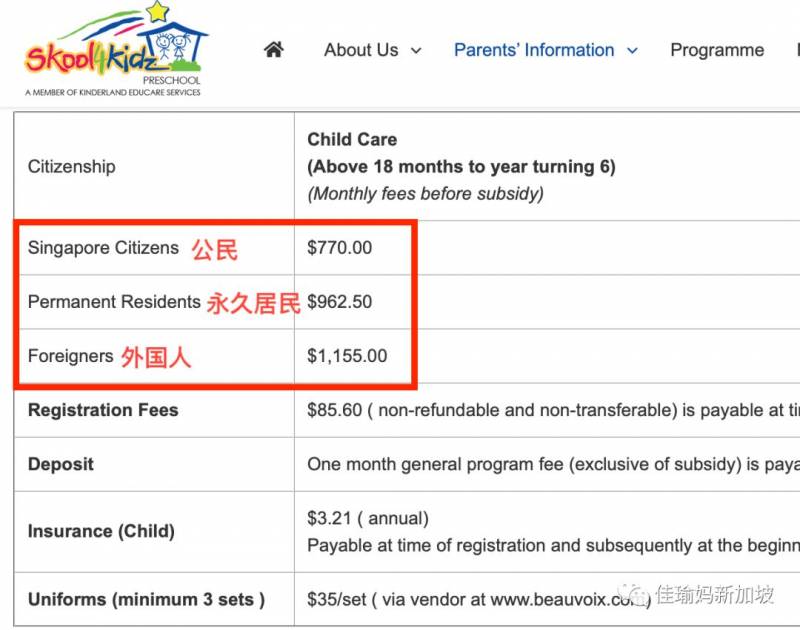Click the $770.00 fee cell

pos(339,248)
